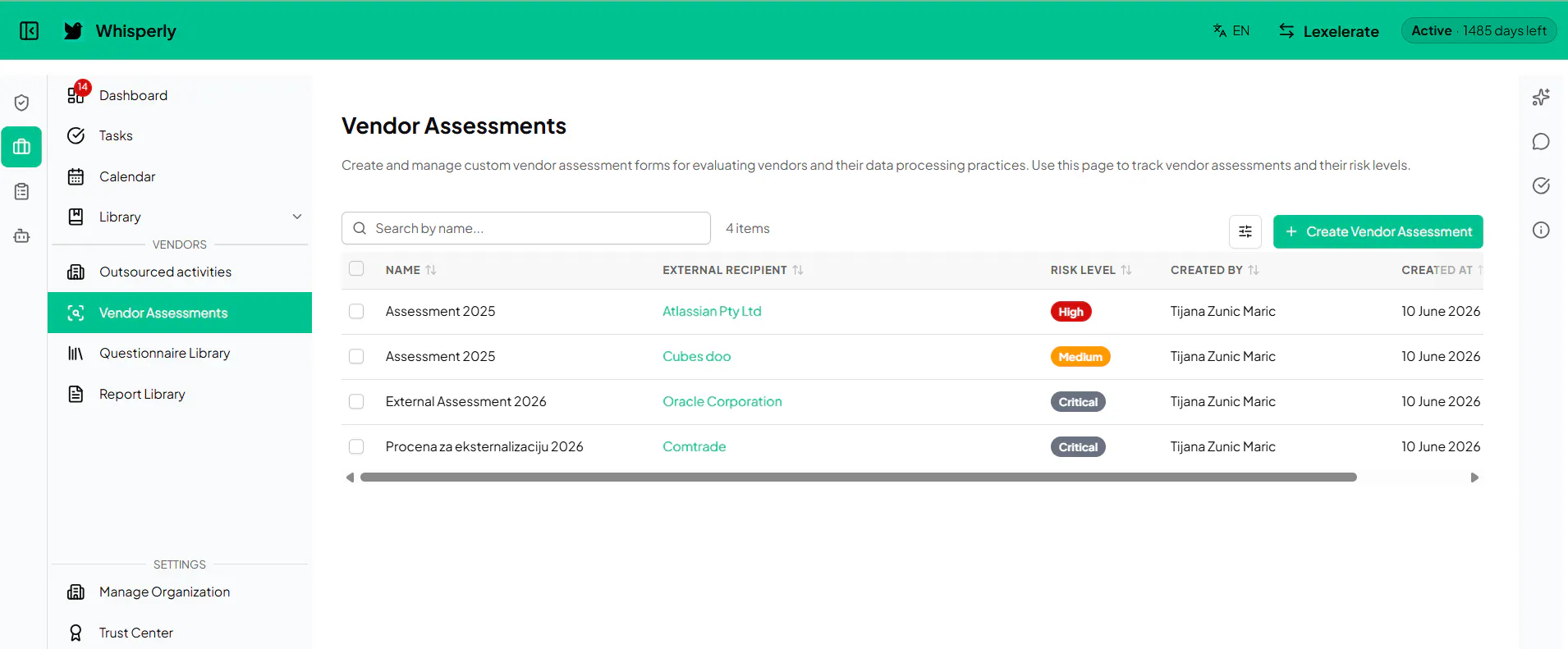Click the scrollbar right arrow
The image size is (1568, 649).
(1474, 478)
